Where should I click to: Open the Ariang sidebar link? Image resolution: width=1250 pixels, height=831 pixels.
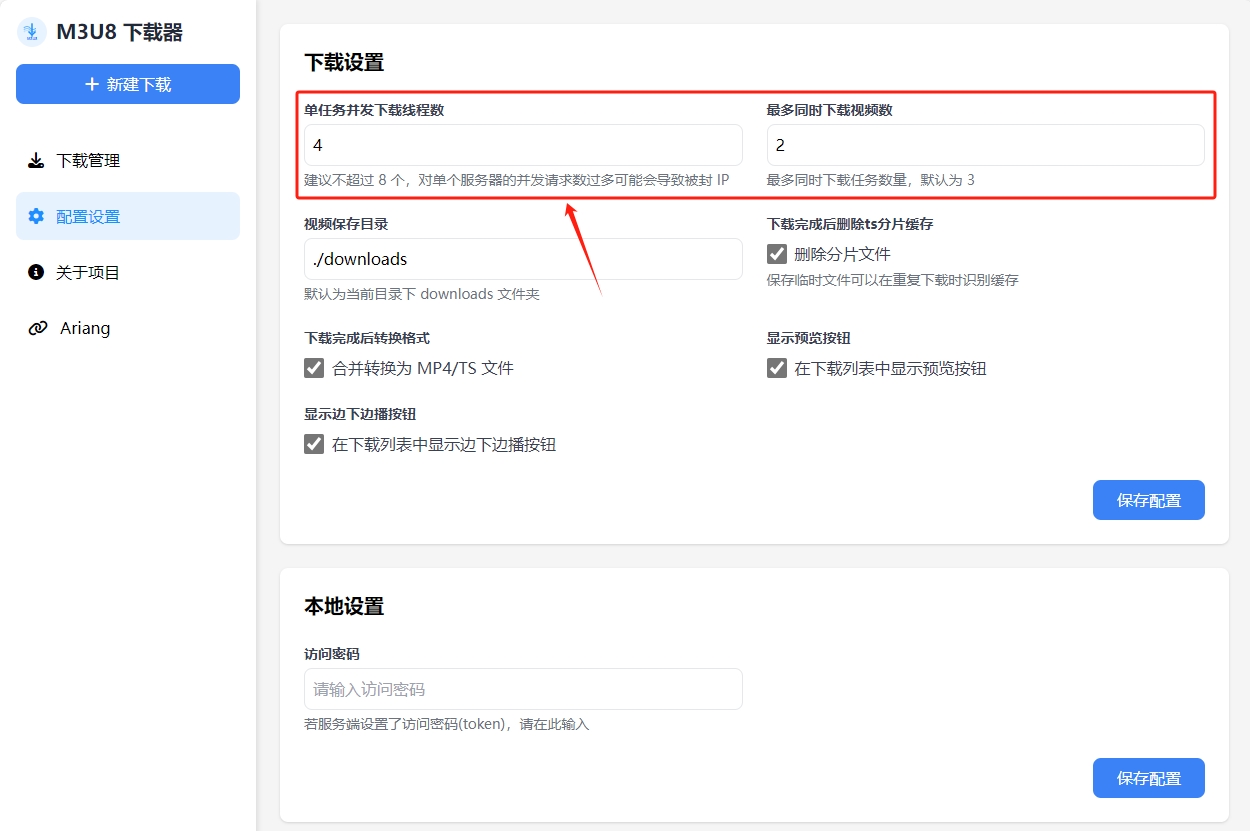coord(128,328)
